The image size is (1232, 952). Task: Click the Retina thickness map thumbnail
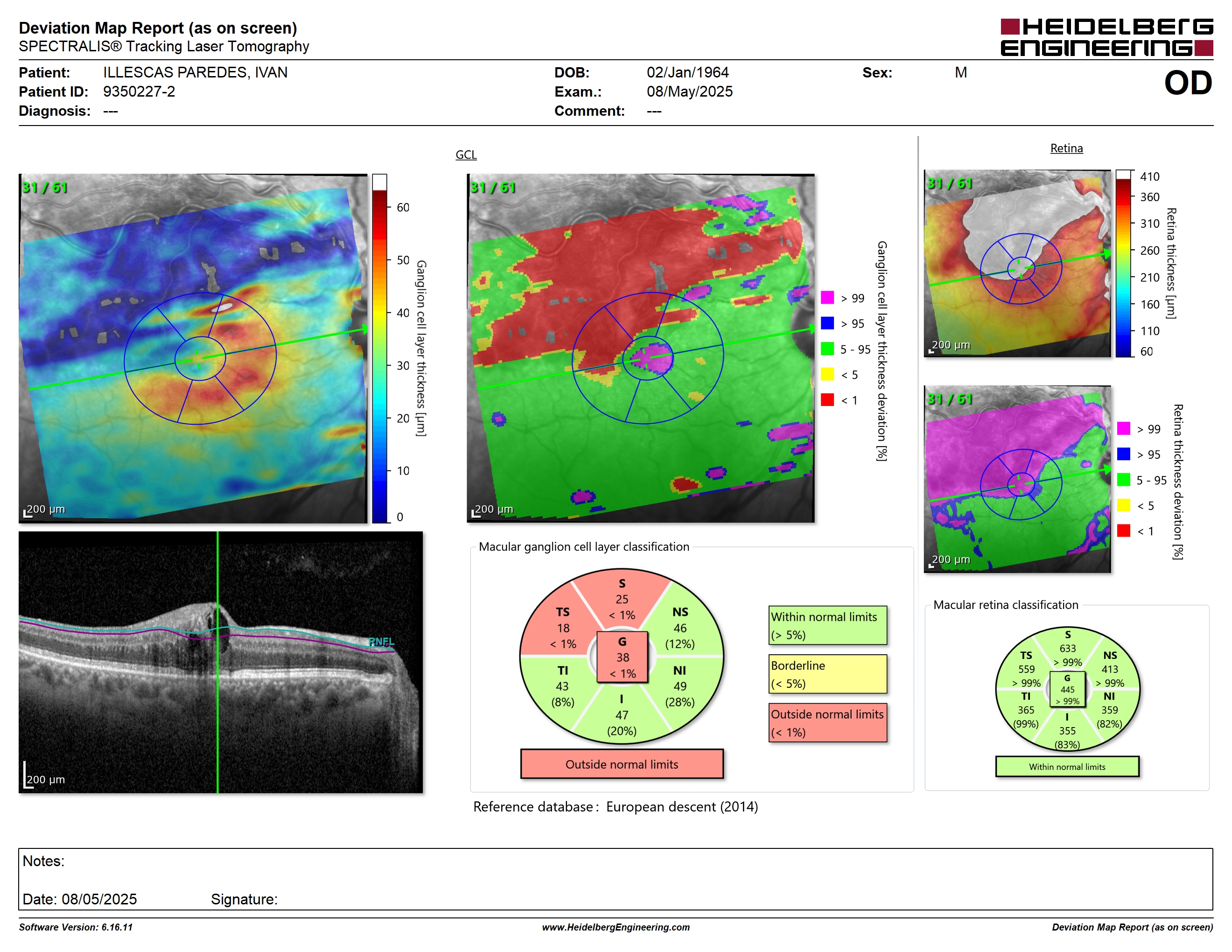(1017, 263)
